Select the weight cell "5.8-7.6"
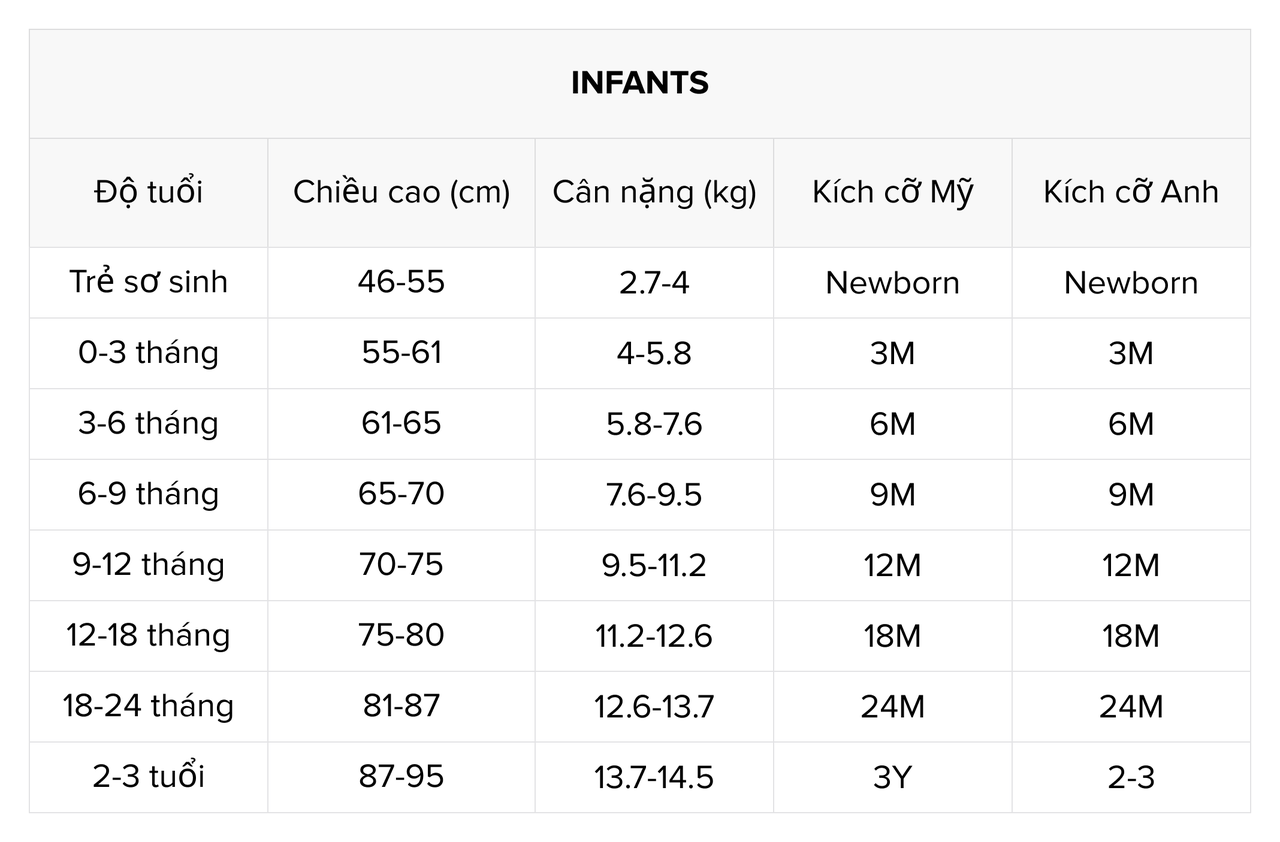Screen dimensions: 1280x842 tap(654, 424)
